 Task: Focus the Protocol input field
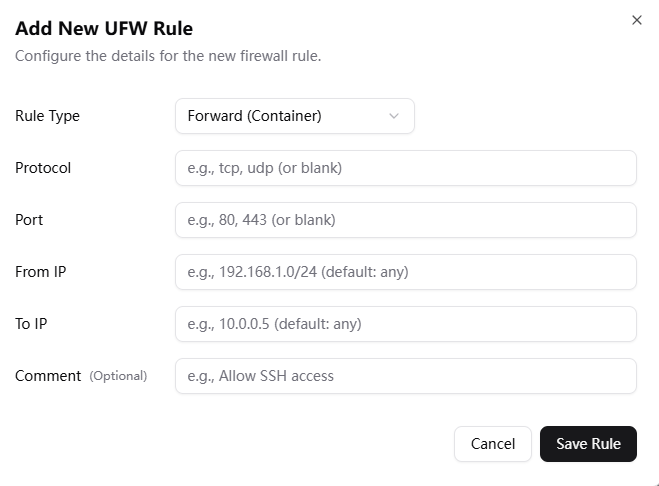pyautogui.click(x=405, y=168)
